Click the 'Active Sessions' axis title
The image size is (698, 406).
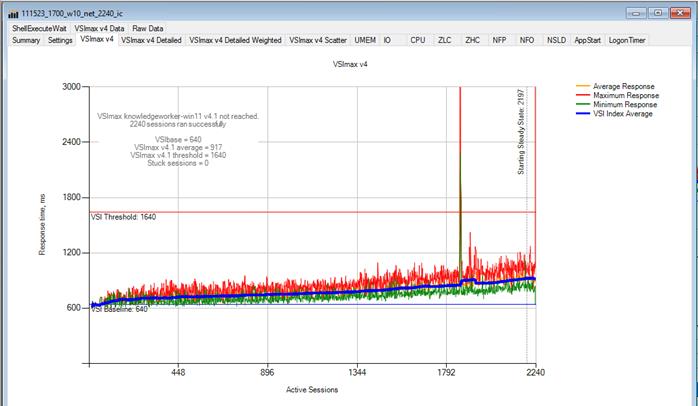pyautogui.click(x=312, y=390)
